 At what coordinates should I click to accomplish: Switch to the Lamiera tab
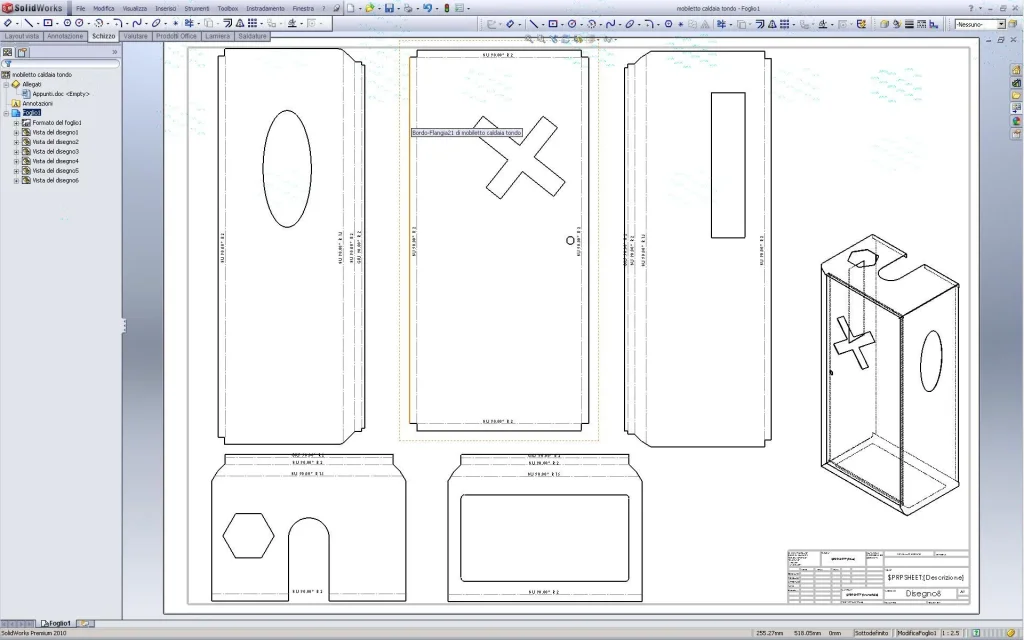(217, 36)
